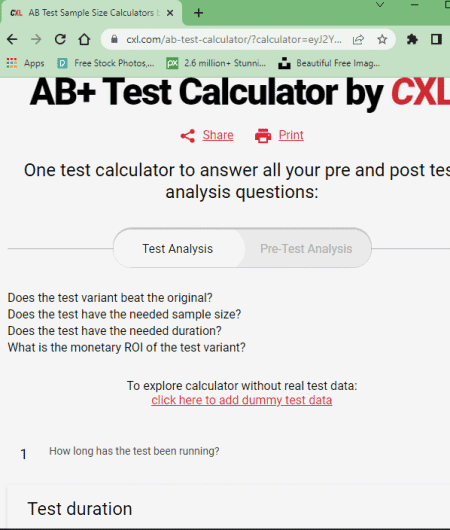Click the red Share icon
Screen dimensions: 450x530
point(188,136)
